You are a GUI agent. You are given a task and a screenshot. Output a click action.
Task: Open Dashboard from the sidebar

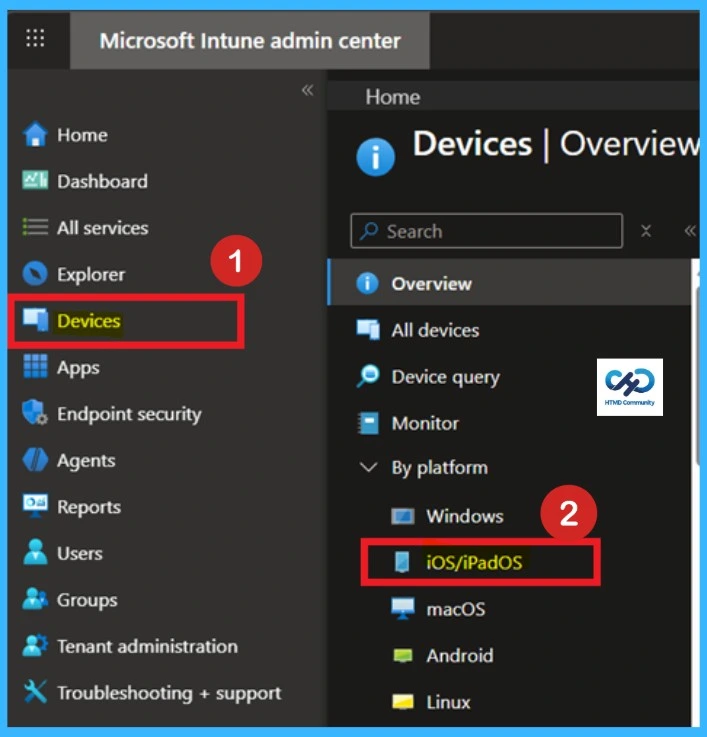(102, 181)
